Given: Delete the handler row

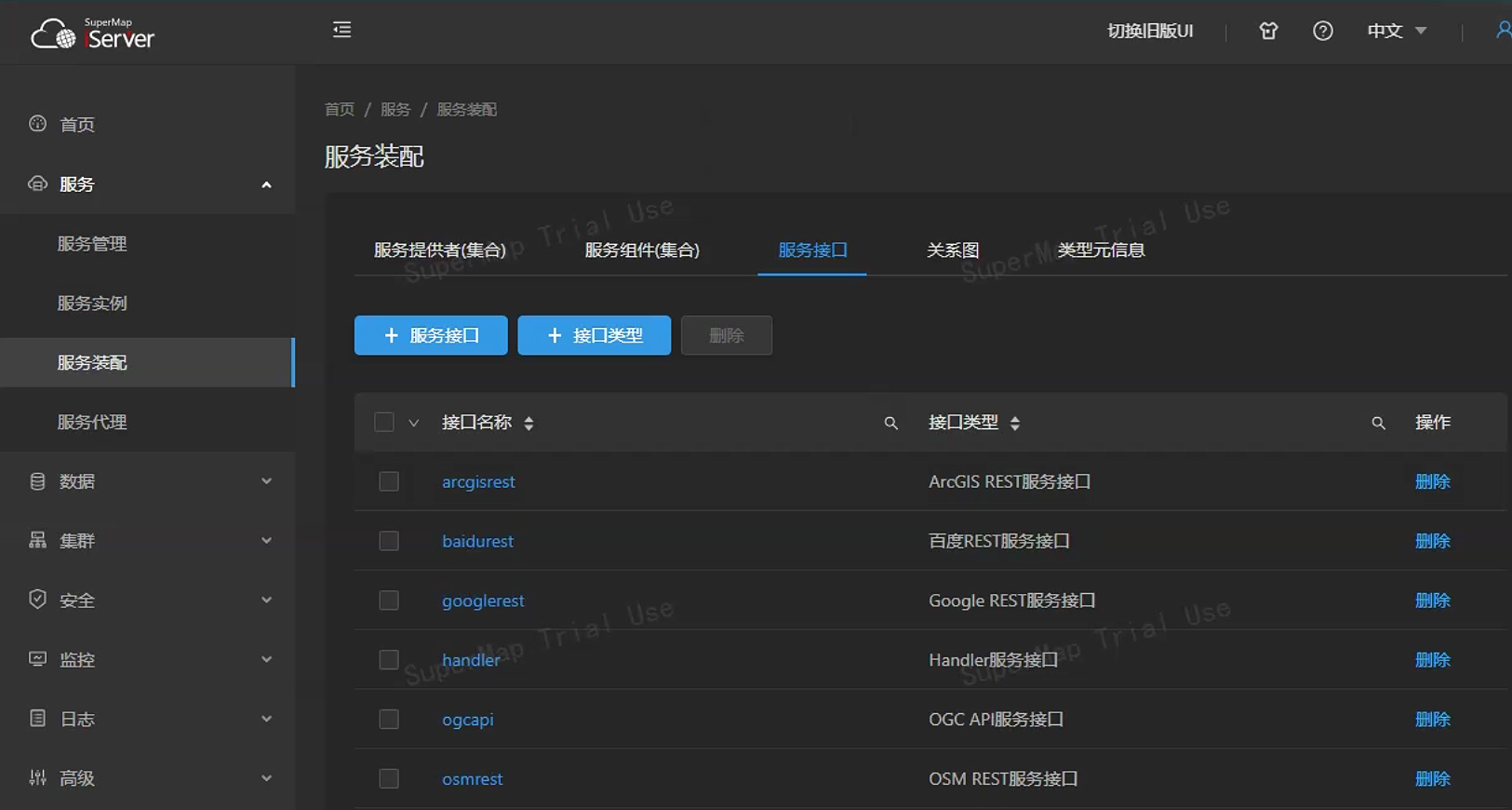Looking at the screenshot, I should (1433, 660).
